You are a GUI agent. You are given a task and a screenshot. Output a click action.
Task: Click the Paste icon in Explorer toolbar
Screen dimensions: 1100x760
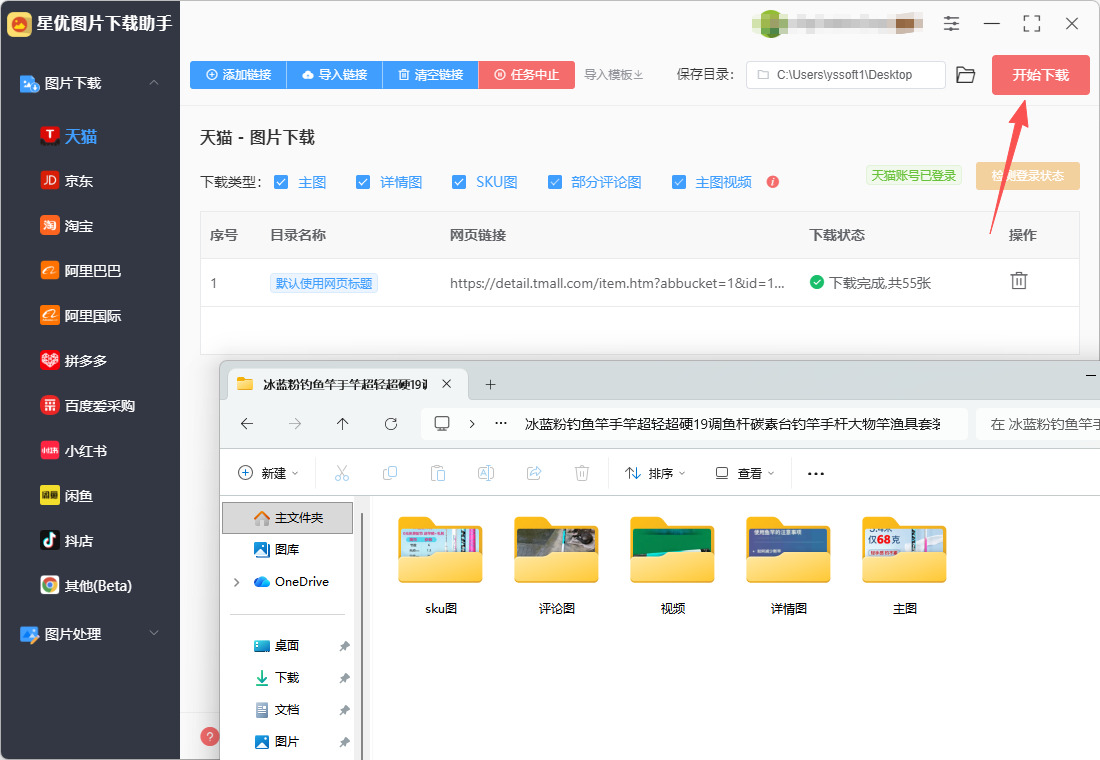(438, 473)
